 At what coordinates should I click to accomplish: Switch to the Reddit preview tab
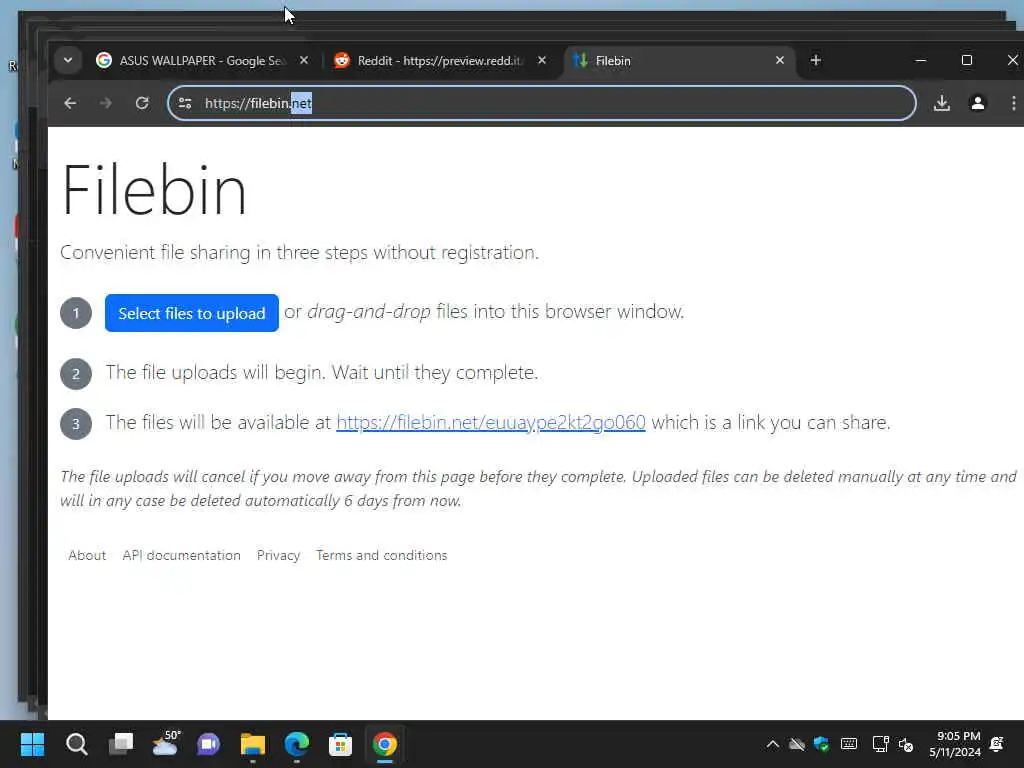(432, 61)
